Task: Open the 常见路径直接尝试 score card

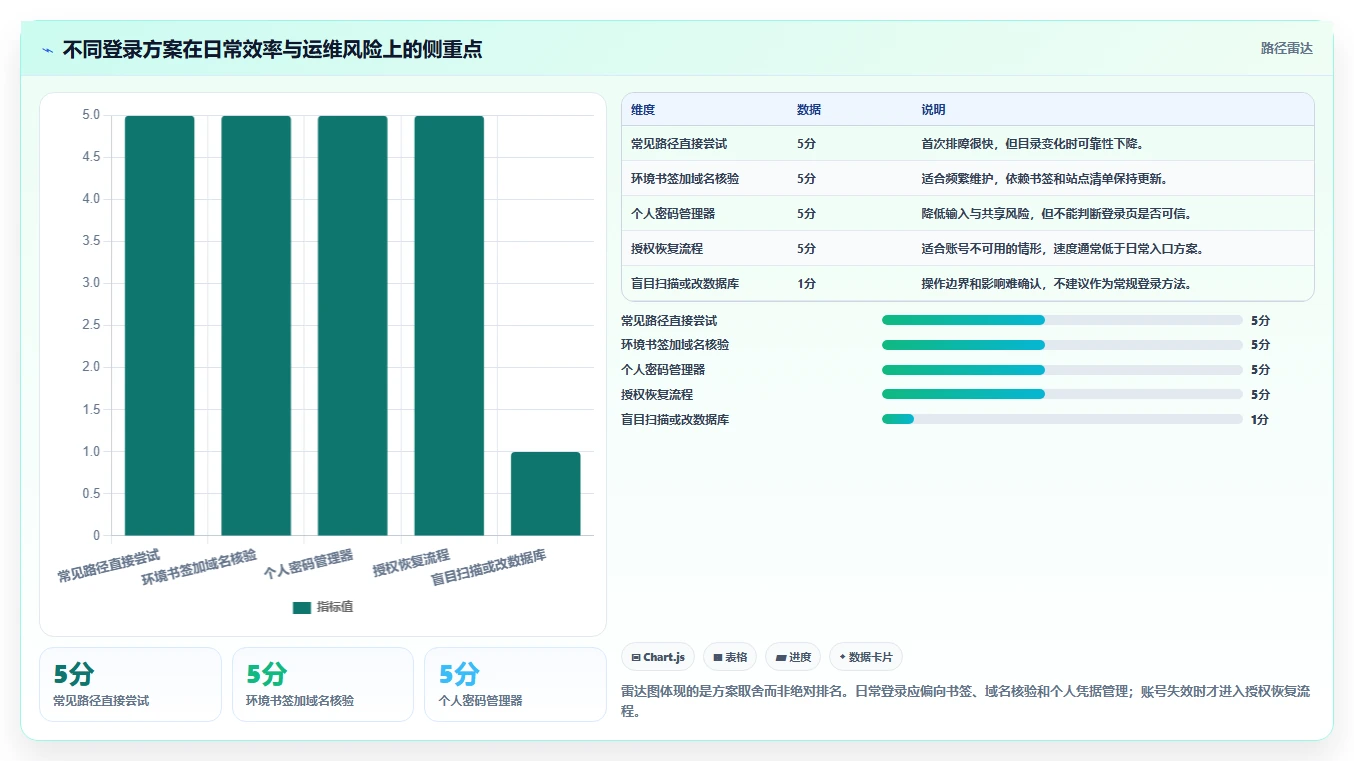Action: tap(130, 684)
